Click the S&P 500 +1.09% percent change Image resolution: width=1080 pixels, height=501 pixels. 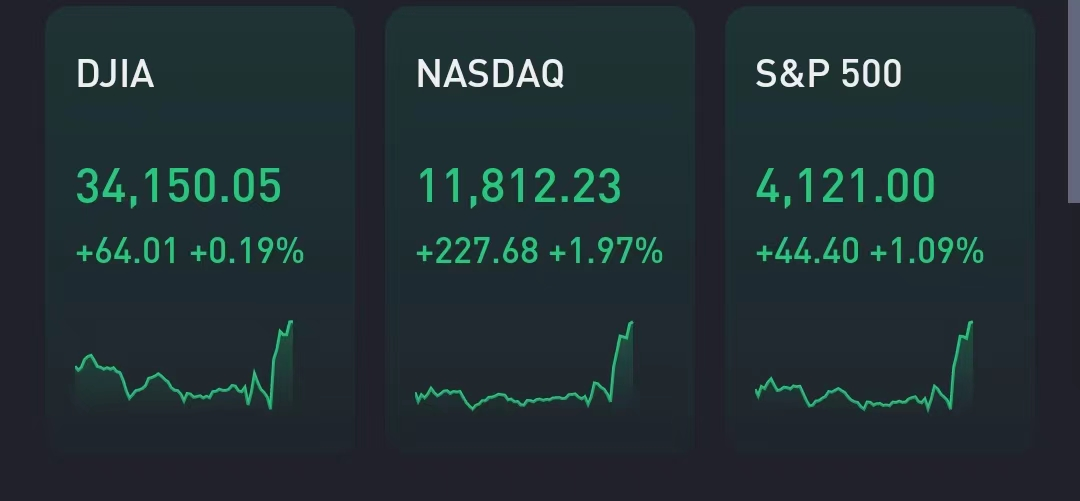(927, 252)
